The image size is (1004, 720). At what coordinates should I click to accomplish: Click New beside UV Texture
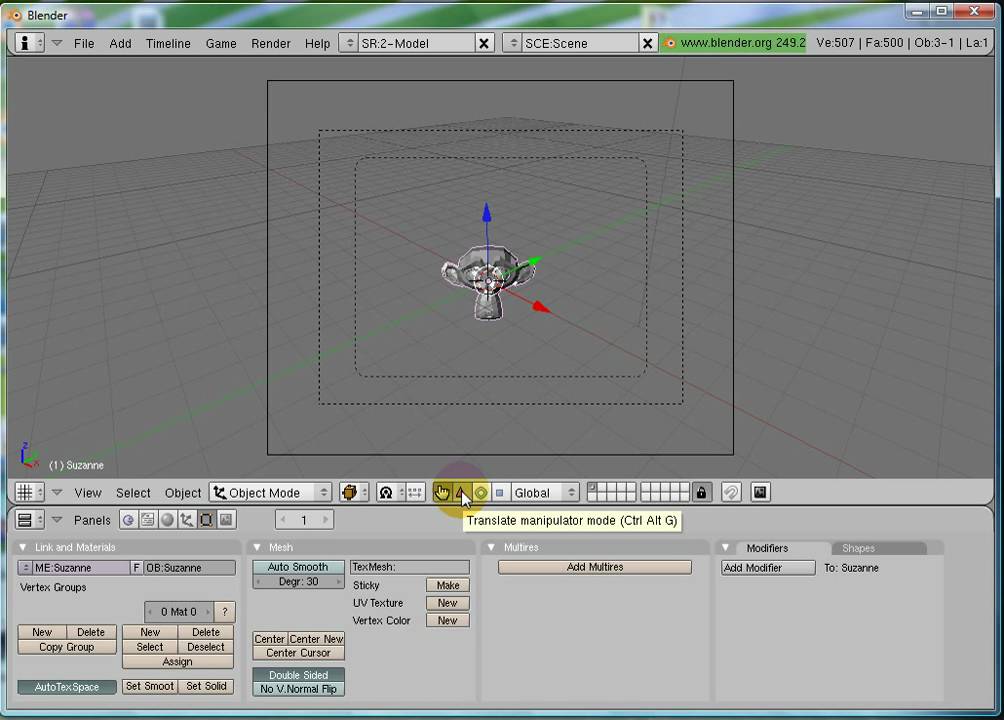tap(448, 603)
